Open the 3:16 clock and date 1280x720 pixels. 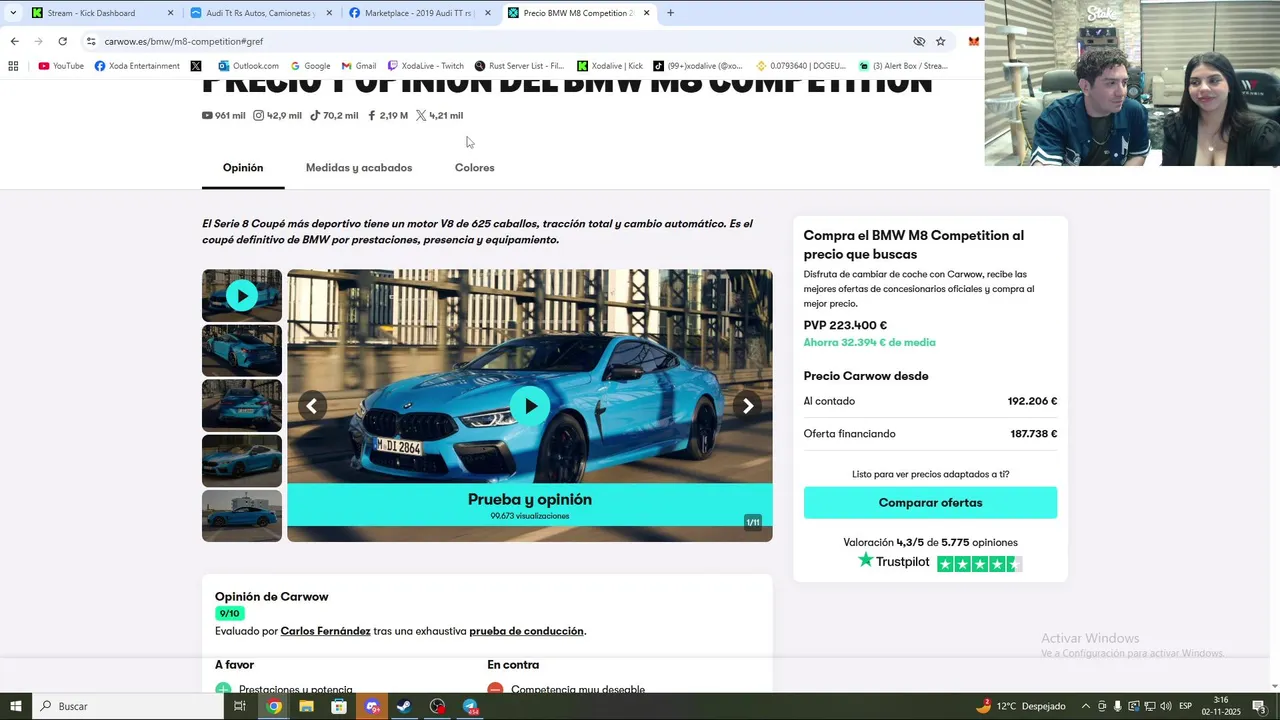coord(1221,706)
